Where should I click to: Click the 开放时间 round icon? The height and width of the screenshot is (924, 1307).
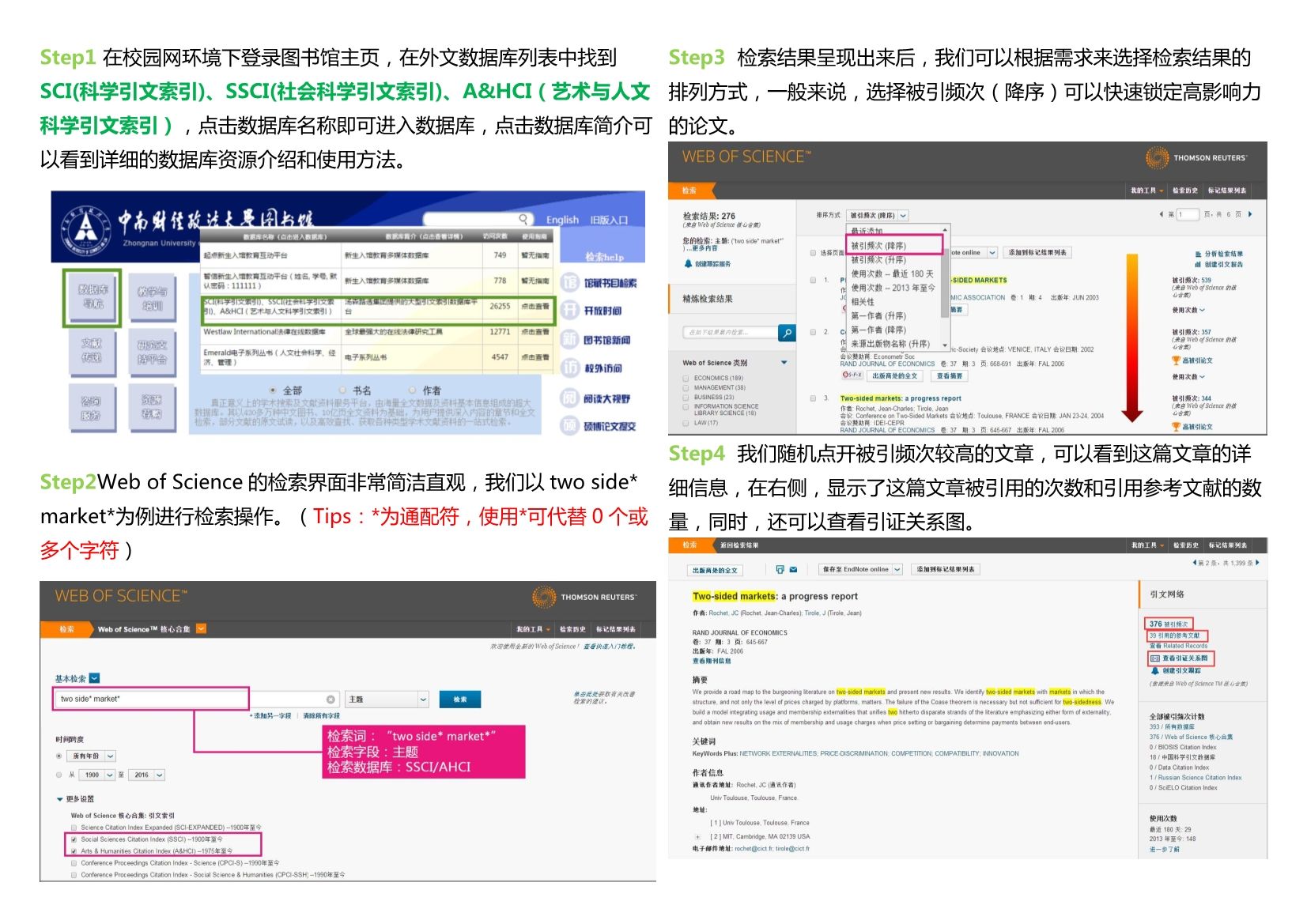coord(570,311)
